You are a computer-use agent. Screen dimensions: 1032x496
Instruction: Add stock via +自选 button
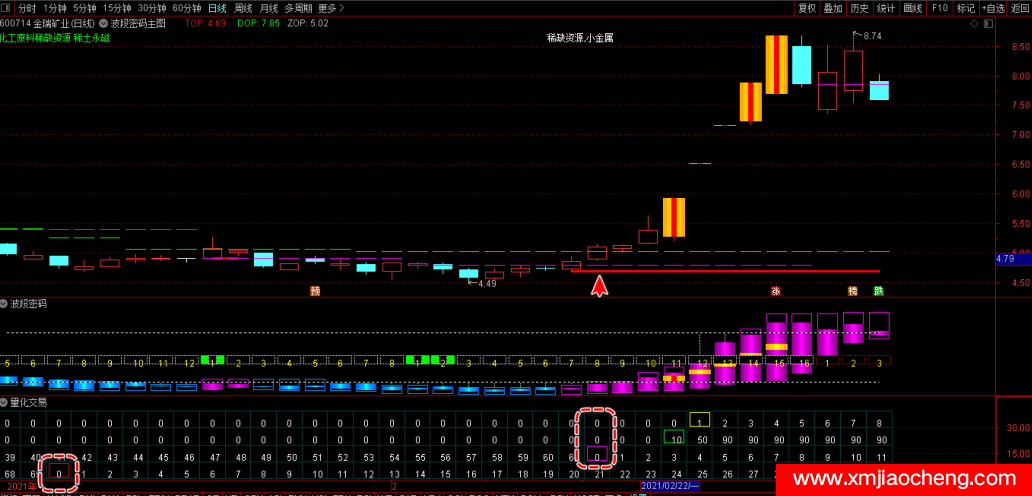point(993,8)
